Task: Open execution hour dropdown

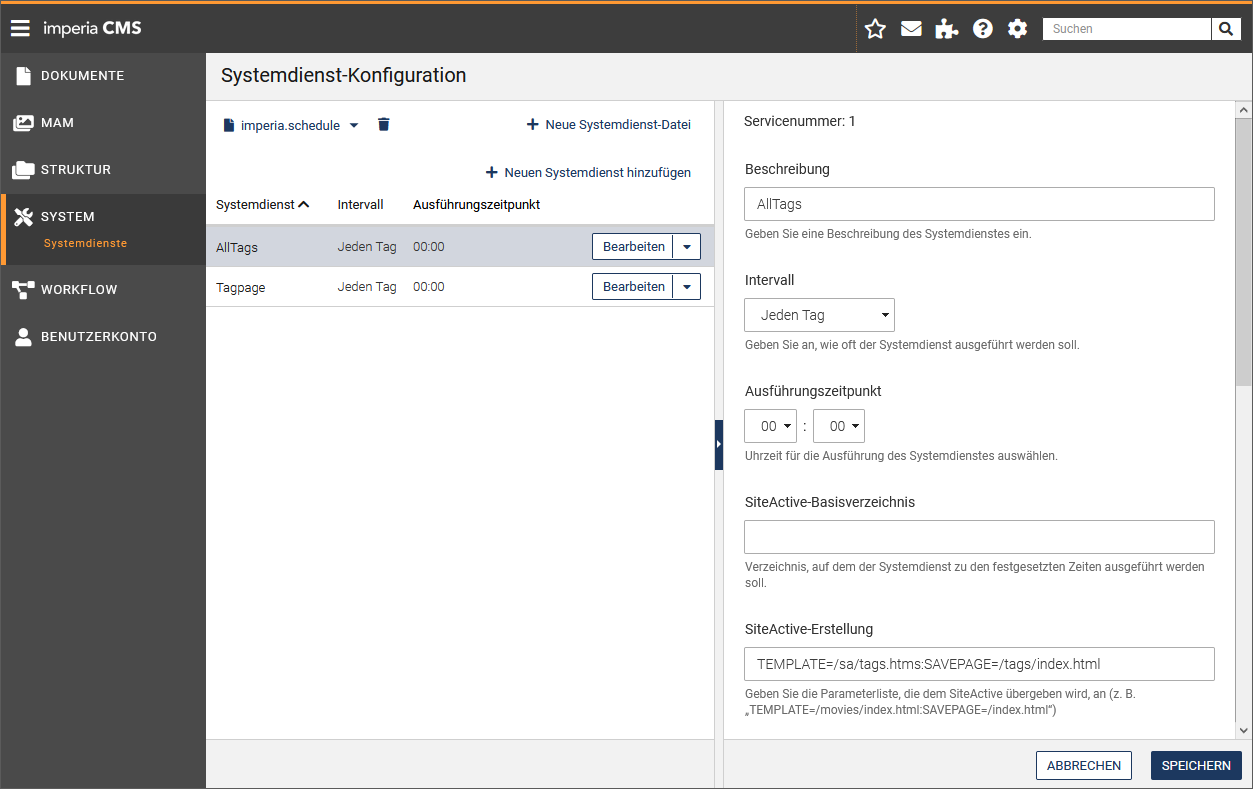Action: tap(770, 426)
